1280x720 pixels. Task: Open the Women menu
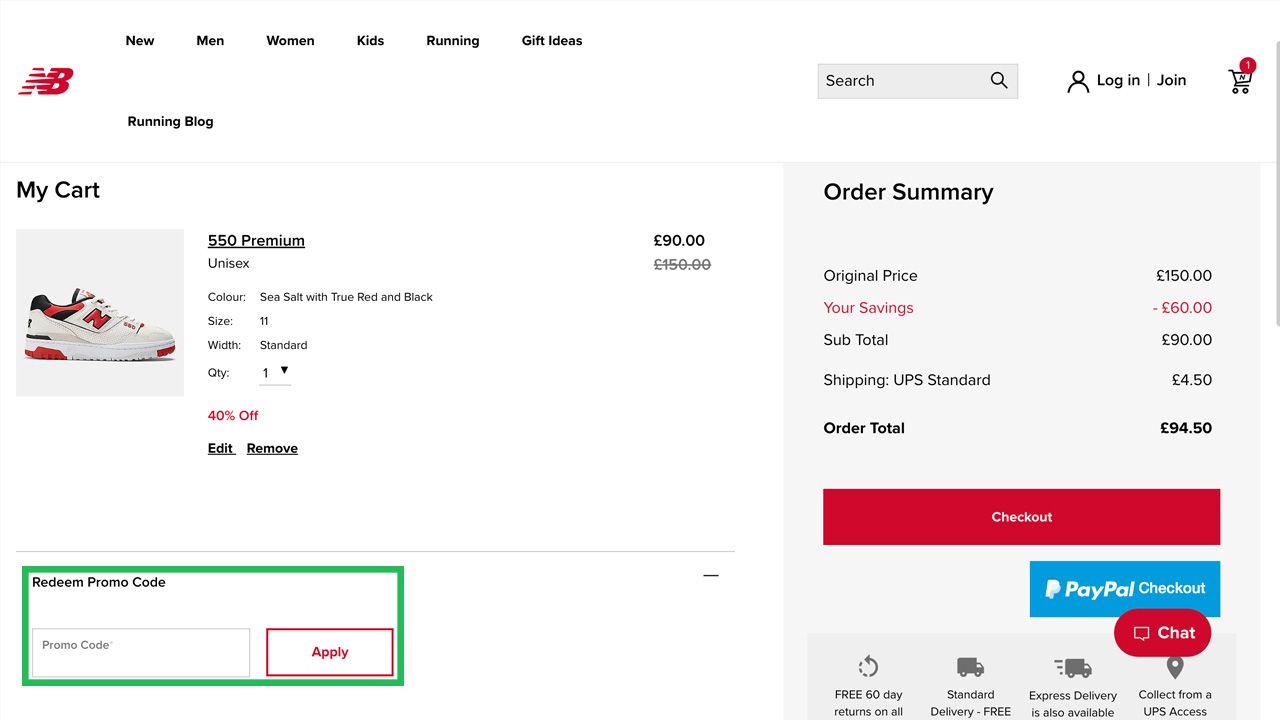[290, 41]
